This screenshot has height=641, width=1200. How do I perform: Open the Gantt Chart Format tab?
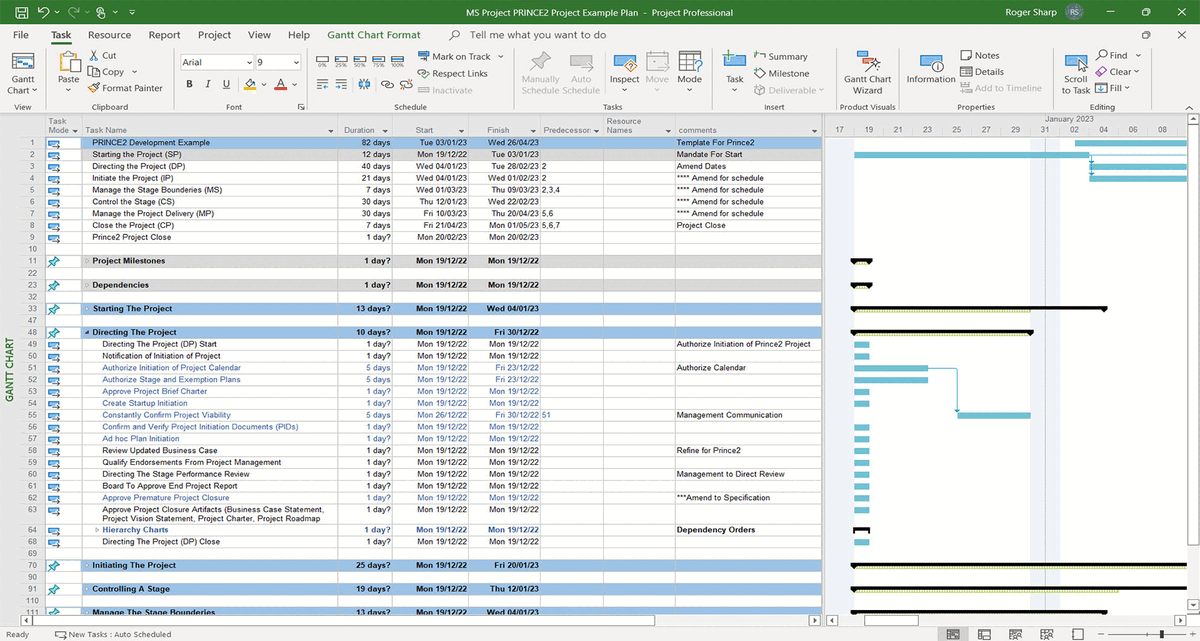(374, 33)
